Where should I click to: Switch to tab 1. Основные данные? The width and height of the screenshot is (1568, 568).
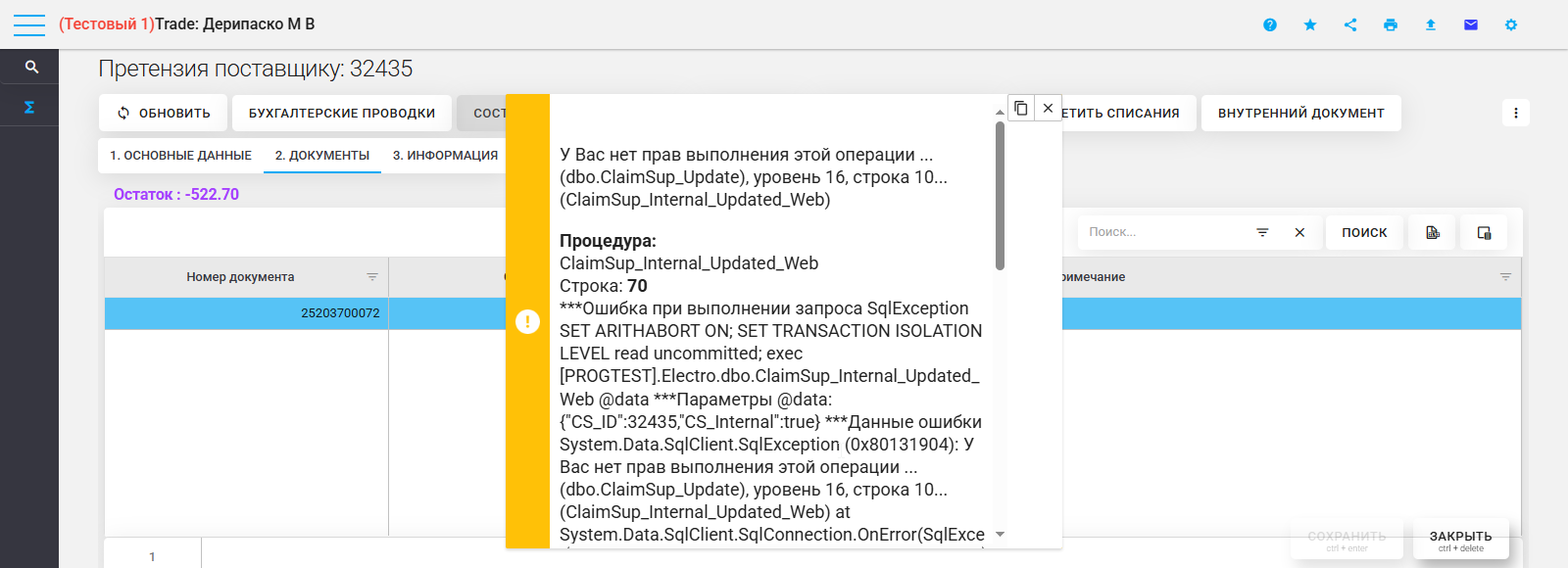pos(180,155)
